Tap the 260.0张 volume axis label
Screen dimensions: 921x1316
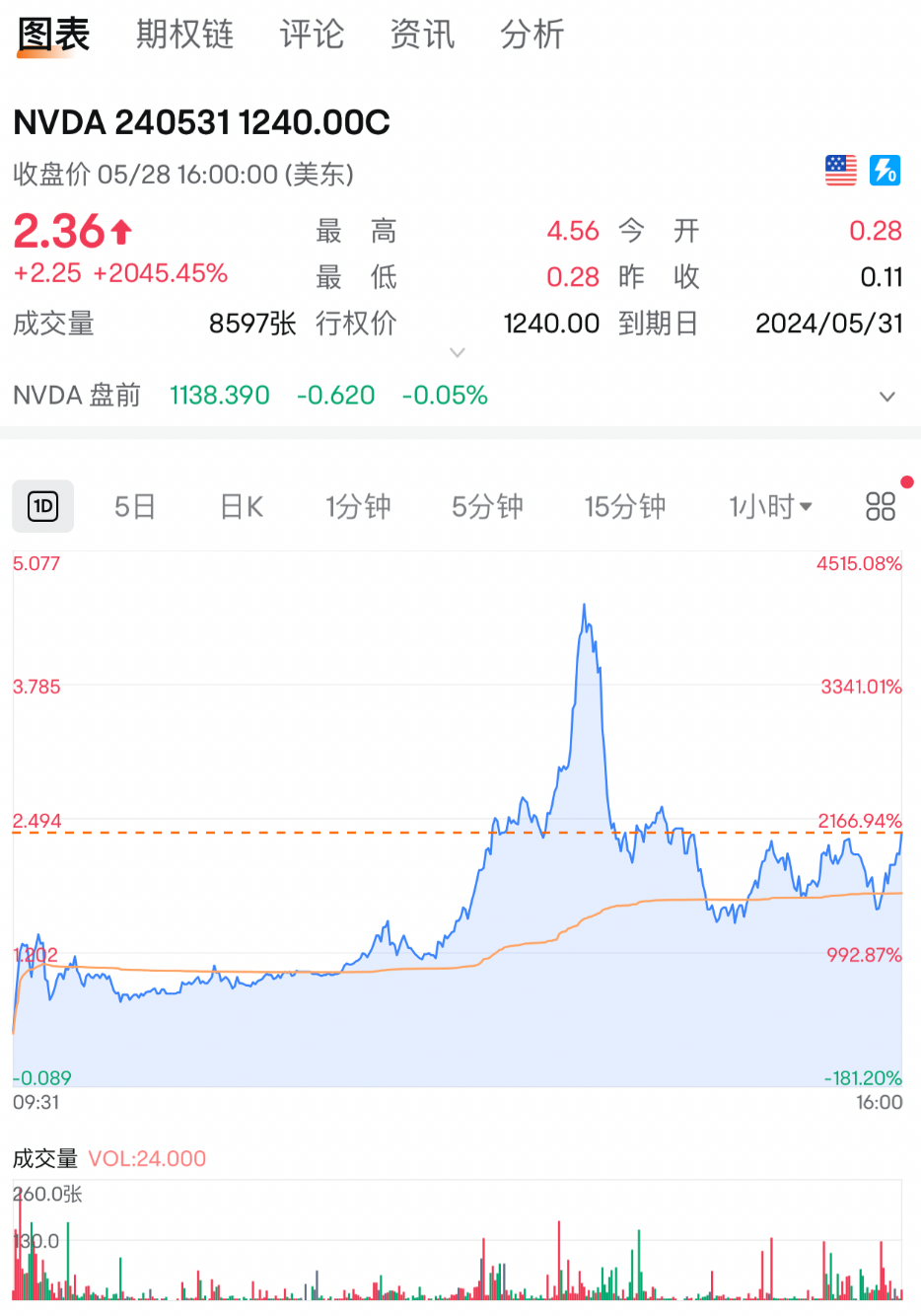click(x=47, y=1195)
